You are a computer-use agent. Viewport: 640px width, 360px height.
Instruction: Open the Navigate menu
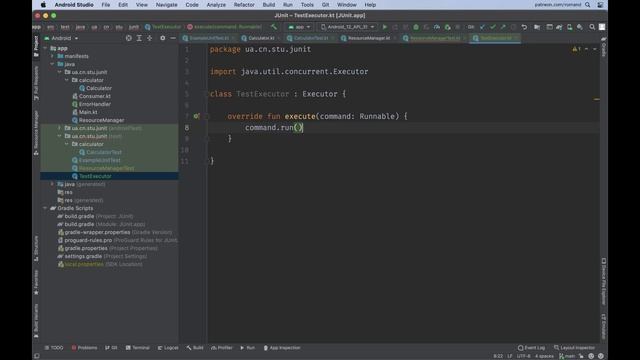point(167,5)
